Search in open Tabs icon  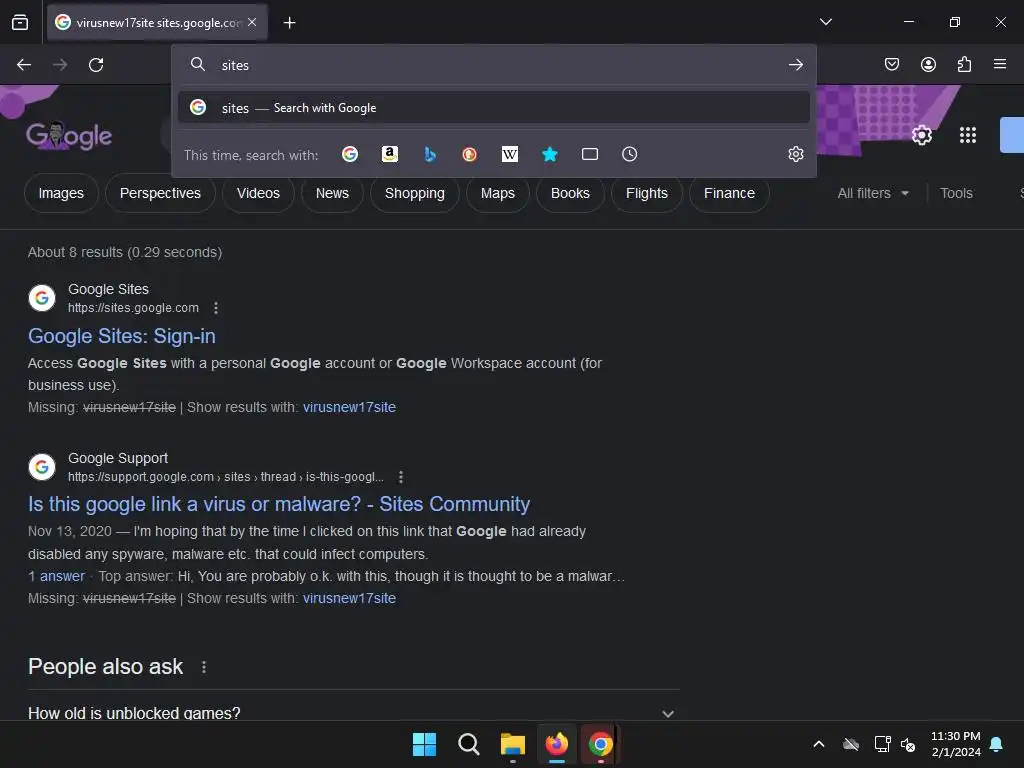point(590,154)
